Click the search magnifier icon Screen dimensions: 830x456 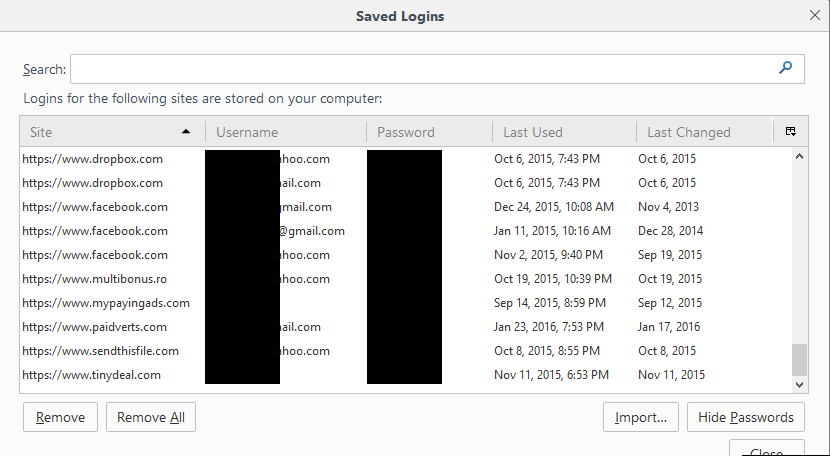786,67
